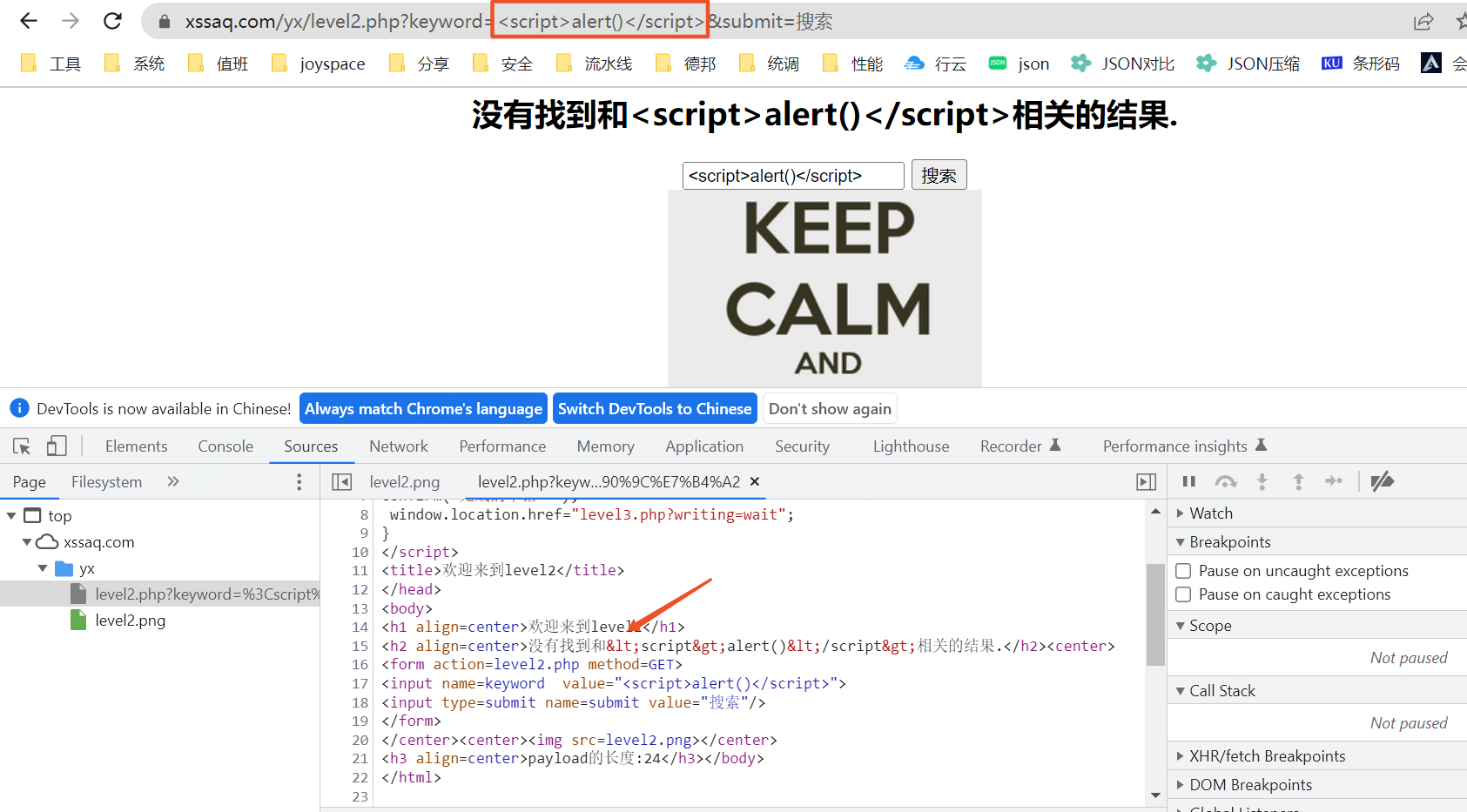Click the share page icon in the address bar
The width and height of the screenshot is (1467, 812).
pyautogui.click(x=1423, y=21)
